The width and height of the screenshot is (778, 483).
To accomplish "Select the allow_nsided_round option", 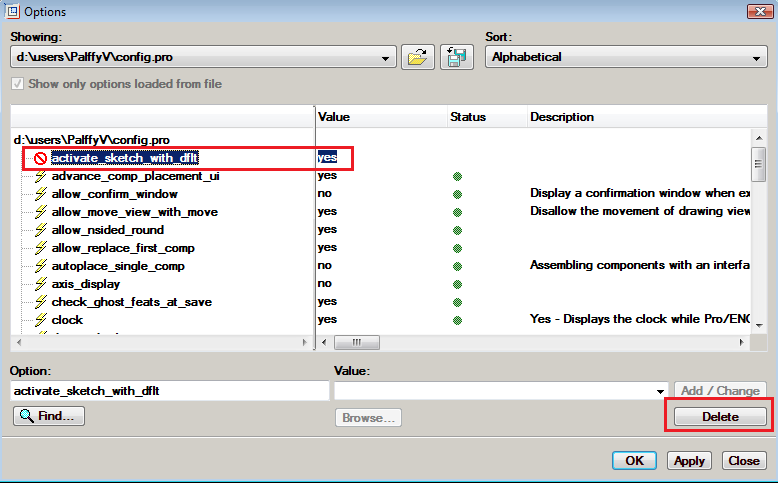I will pos(108,230).
